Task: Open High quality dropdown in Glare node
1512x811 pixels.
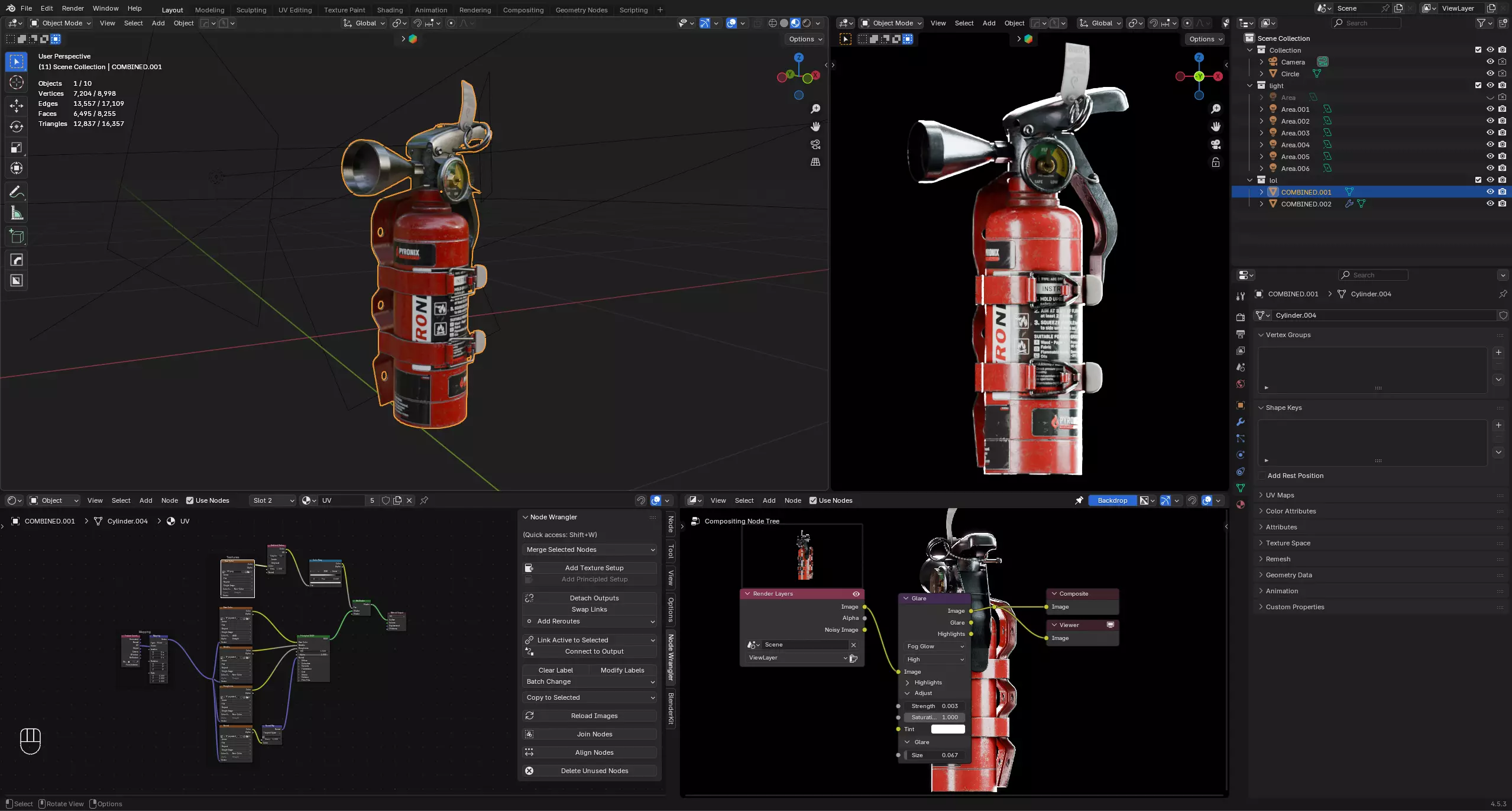Action: point(934,660)
